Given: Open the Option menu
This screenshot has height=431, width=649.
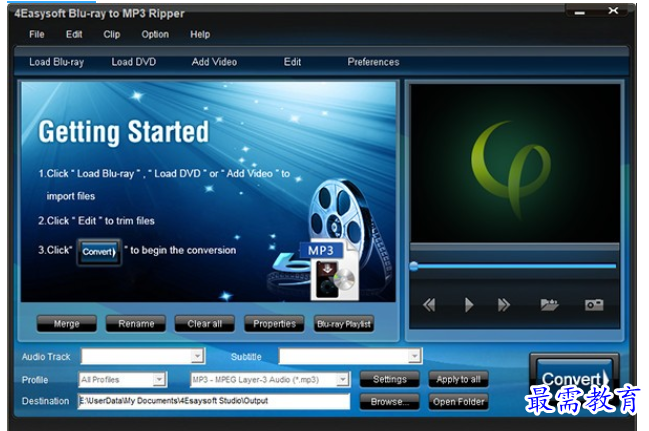Looking at the screenshot, I should coord(155,34).
